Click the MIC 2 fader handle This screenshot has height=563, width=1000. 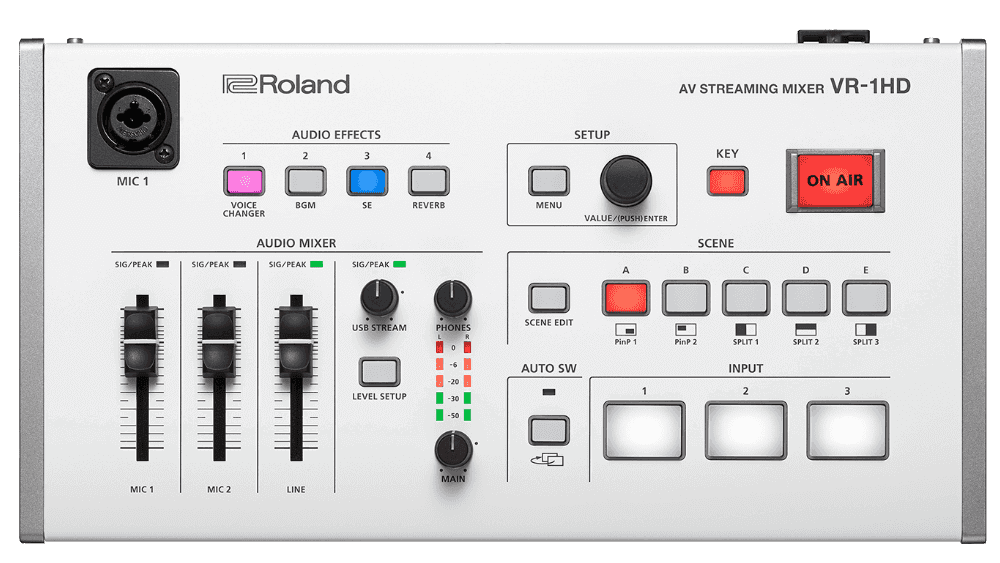coord(219,341)
